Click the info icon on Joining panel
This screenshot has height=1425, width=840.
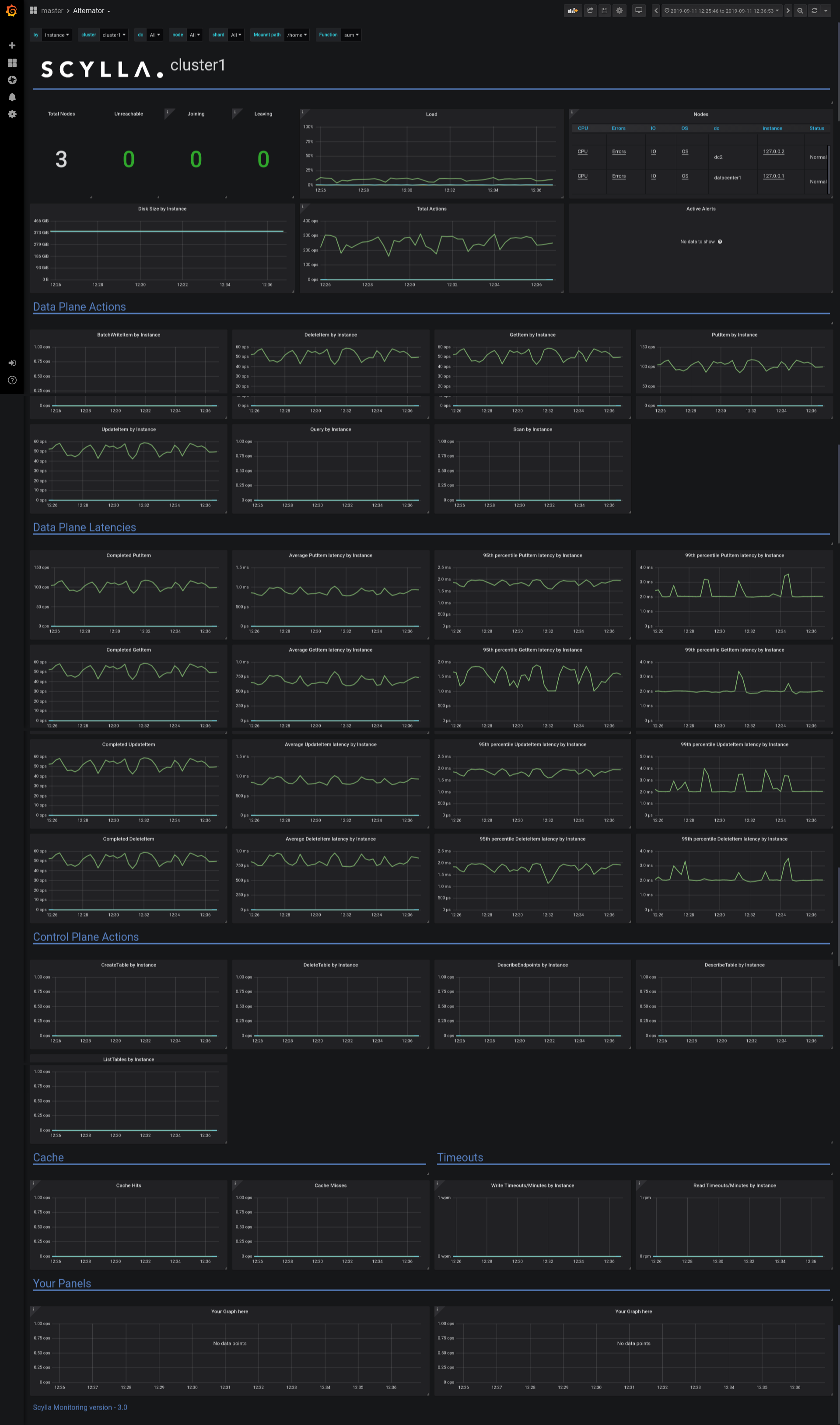(x=168, y=112)
